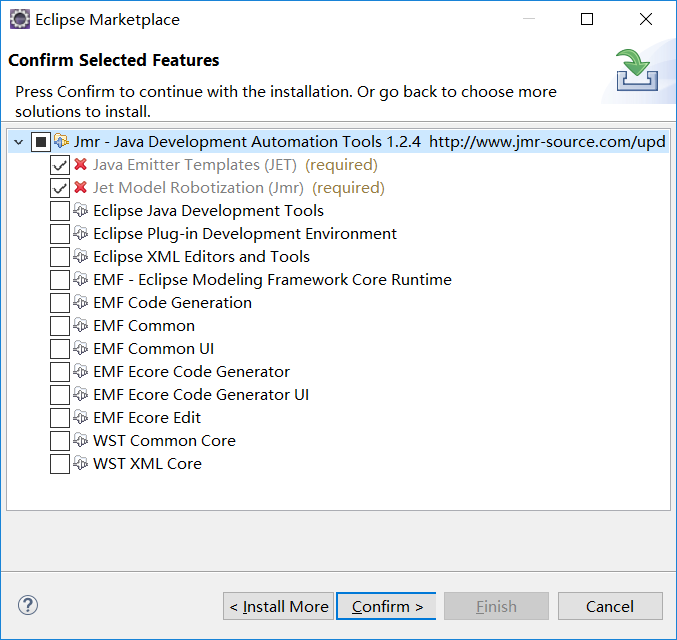
Task: Check Eclipse Java Development Tools checkbox
Action: pos(60,211)
